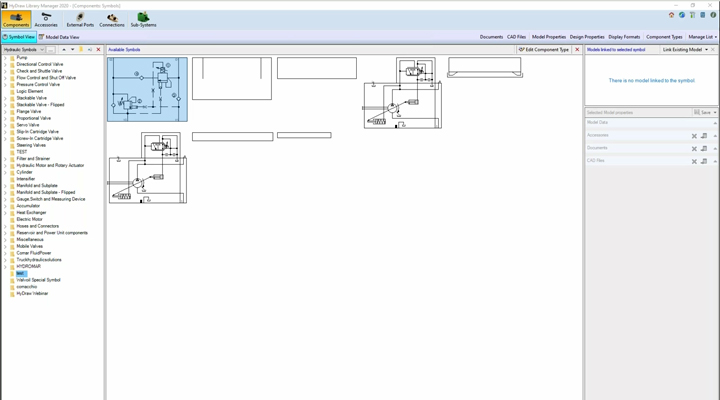Screen dimensions: 720x400
Task: Remove entry with X in Documents row
Action: [x=694, y=149]
